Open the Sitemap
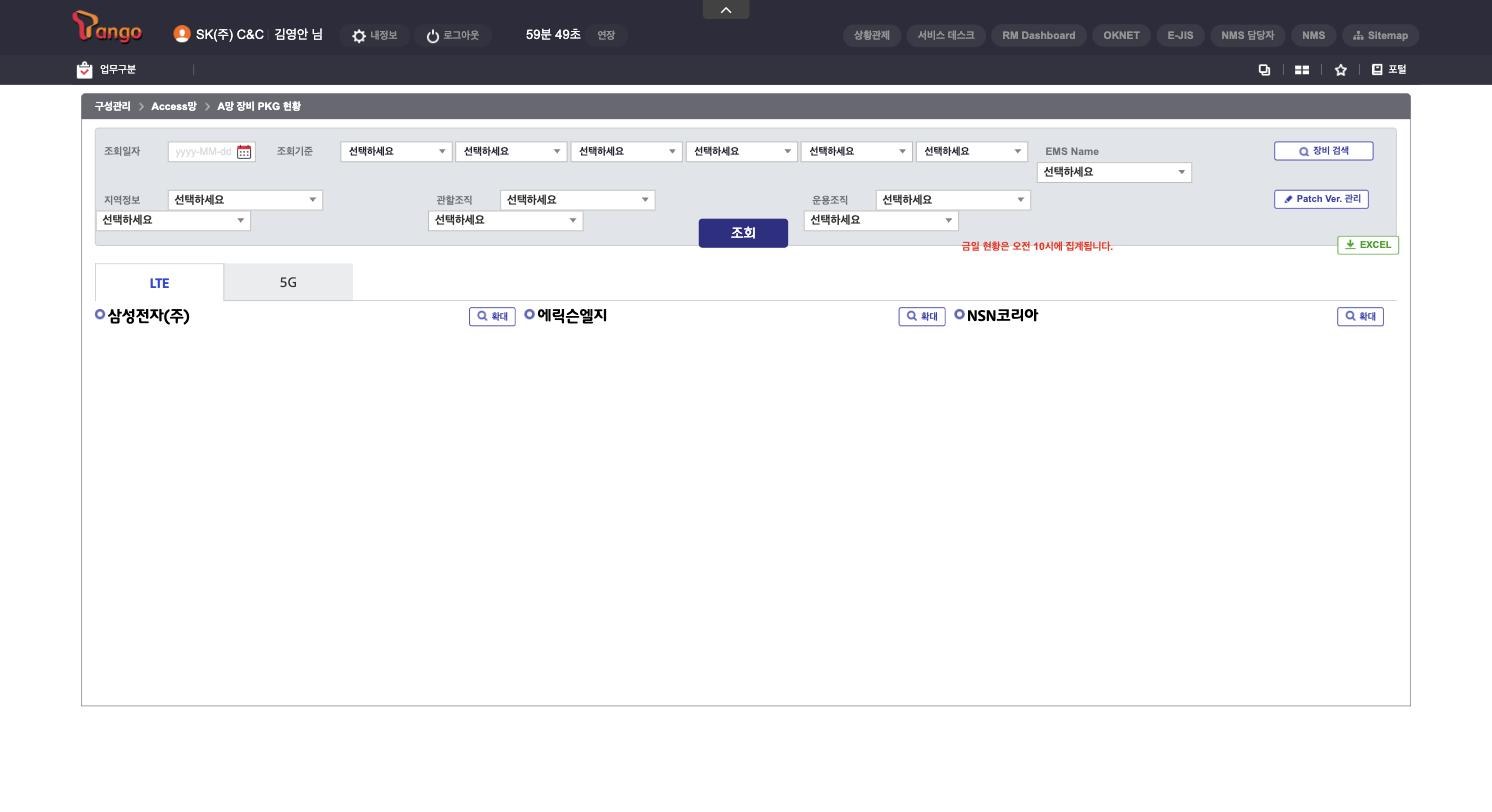 (x=1380, y=35)
